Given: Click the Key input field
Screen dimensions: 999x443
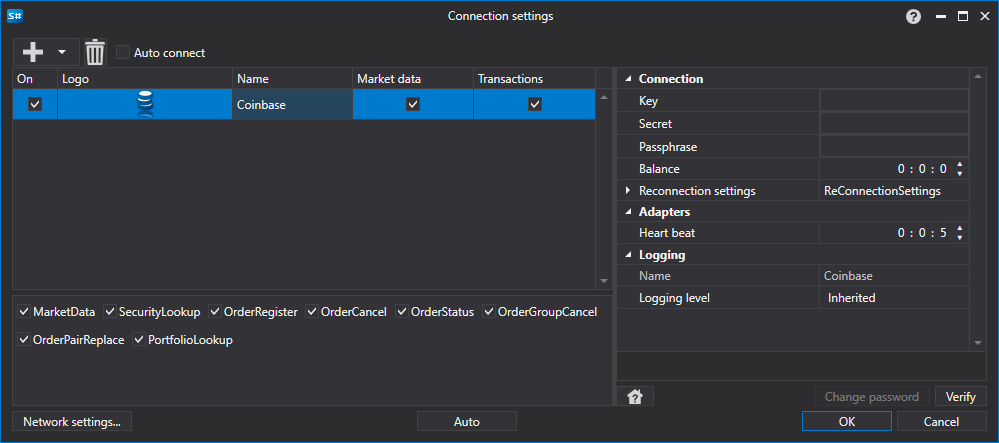Looking at the screenshot, I should 894,101.
